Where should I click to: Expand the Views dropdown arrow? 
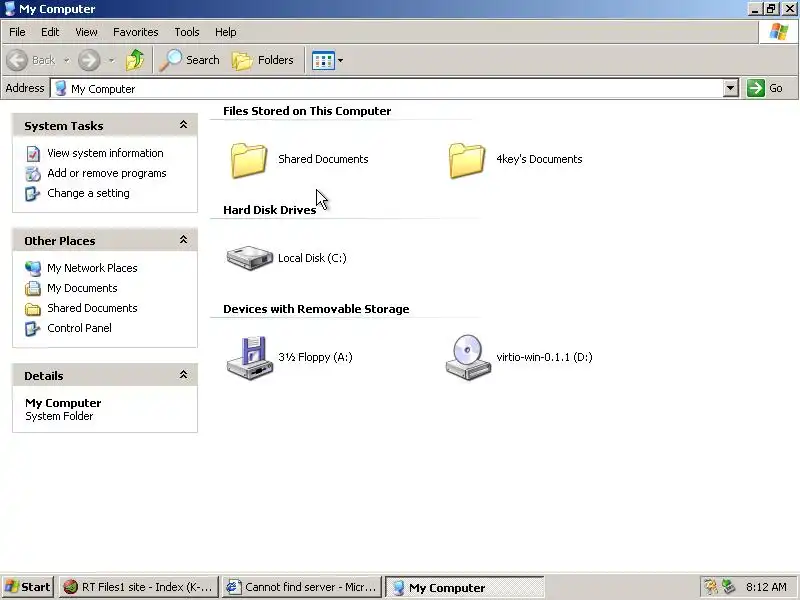[340, 60]
